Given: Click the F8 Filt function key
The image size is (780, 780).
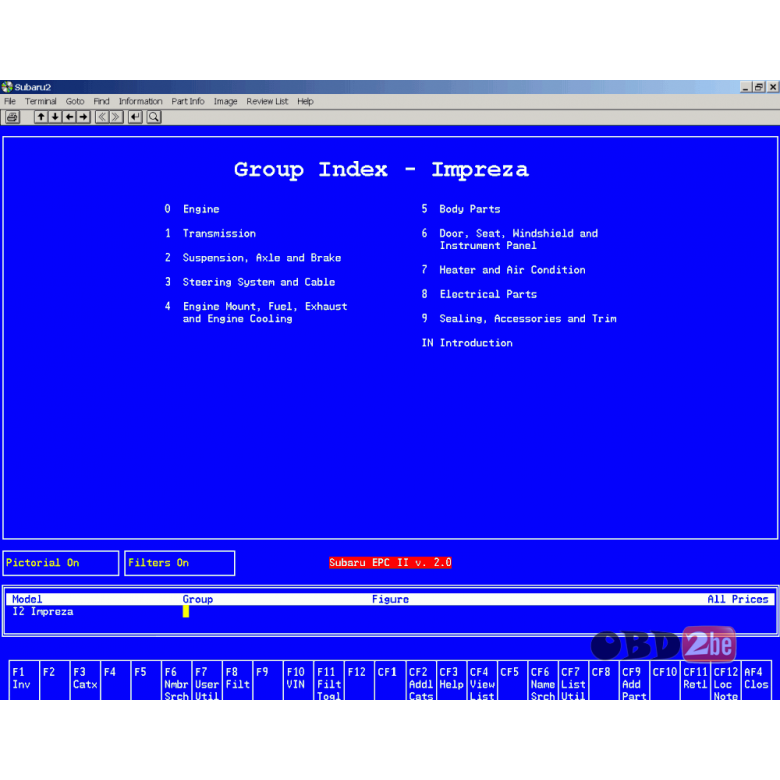Looking at the screenshot, I should 237,680.
